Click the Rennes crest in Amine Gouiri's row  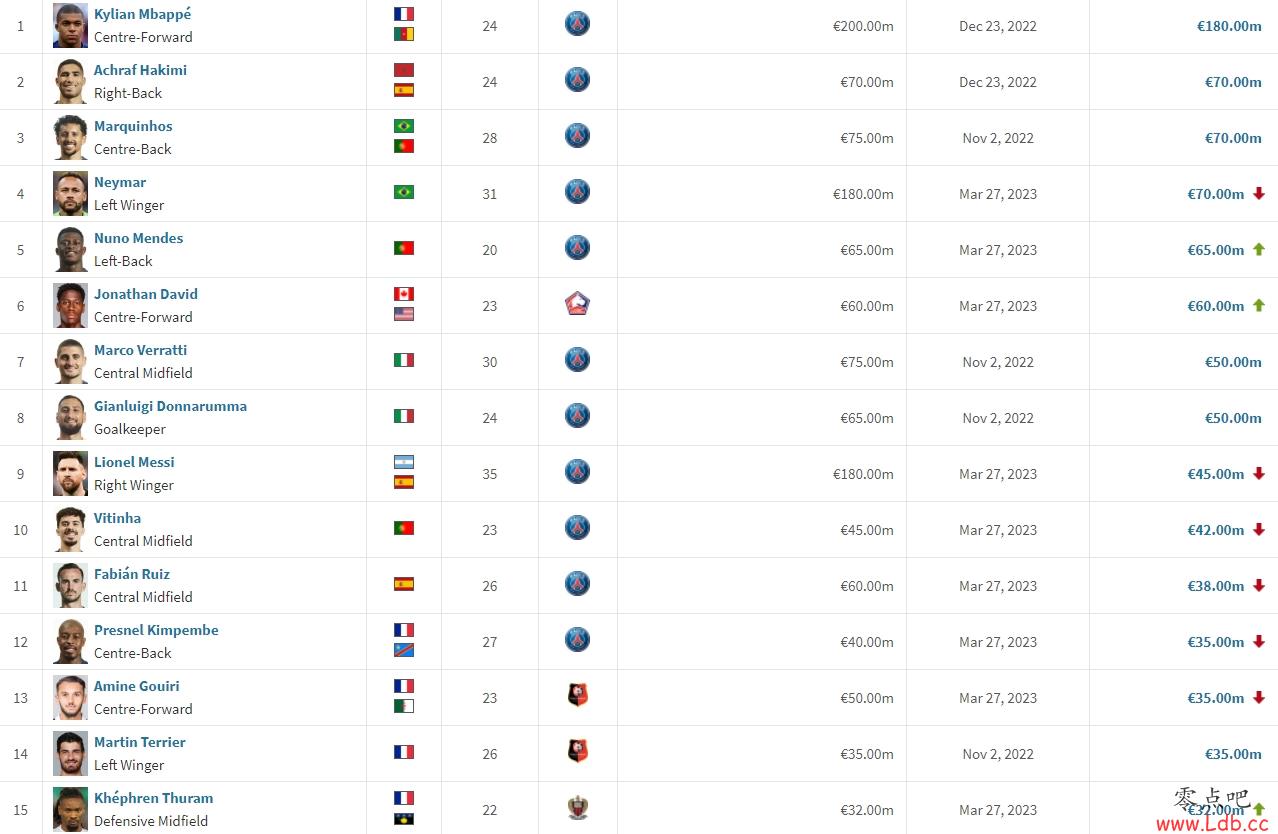pyautogui.click(x=577, y=697)
